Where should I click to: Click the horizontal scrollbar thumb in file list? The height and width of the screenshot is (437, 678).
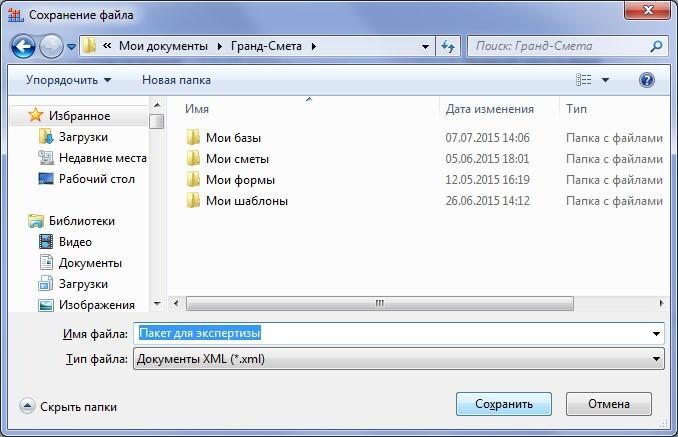click(380, 303)
